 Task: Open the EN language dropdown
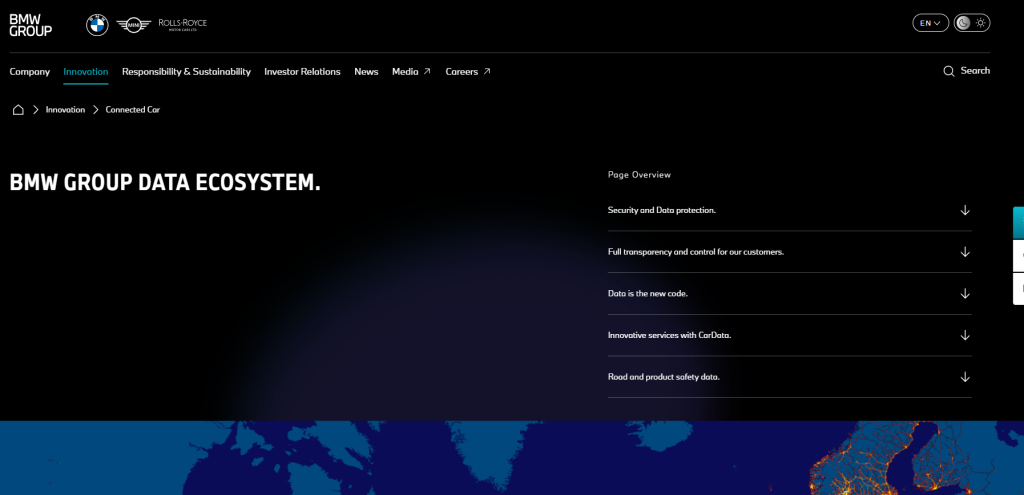click(931, 23)
